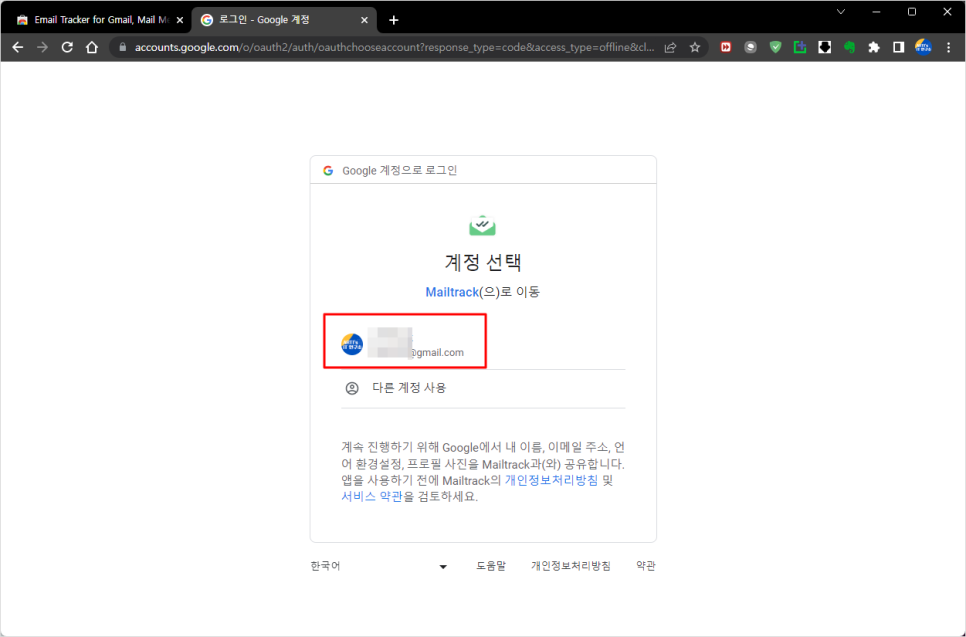Click the black pocket-style extension icon
The width and height of the screenshot is (966, 637).
(x=824, y=47)
